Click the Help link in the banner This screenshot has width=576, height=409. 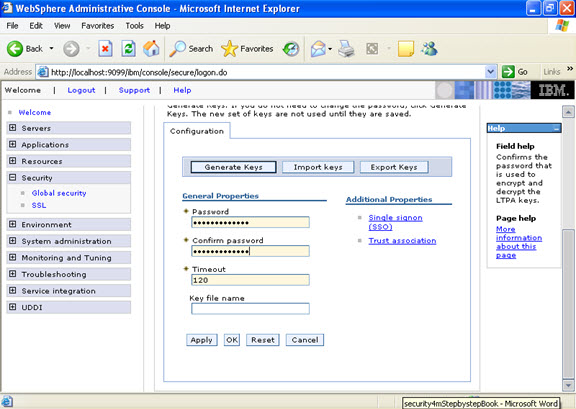pos(182,90)
